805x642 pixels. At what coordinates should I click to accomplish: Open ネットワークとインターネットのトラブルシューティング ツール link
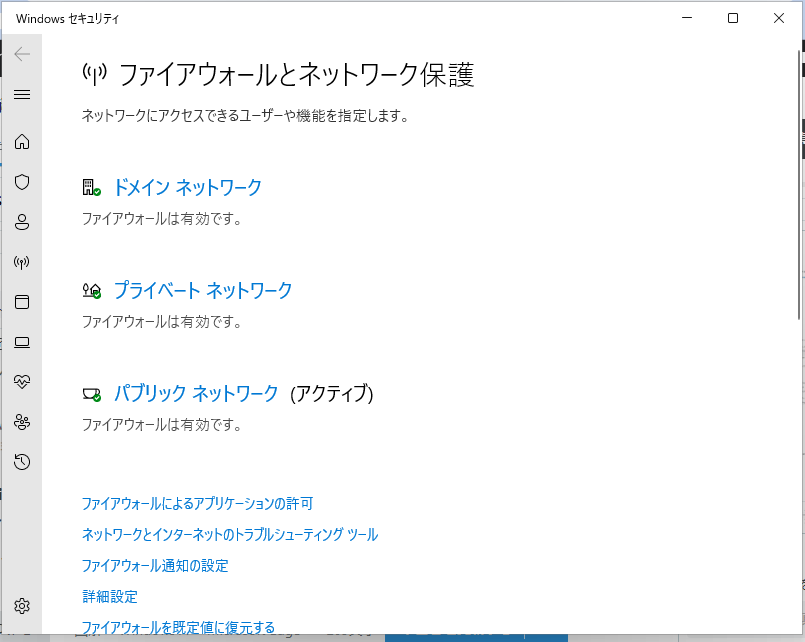230,534
